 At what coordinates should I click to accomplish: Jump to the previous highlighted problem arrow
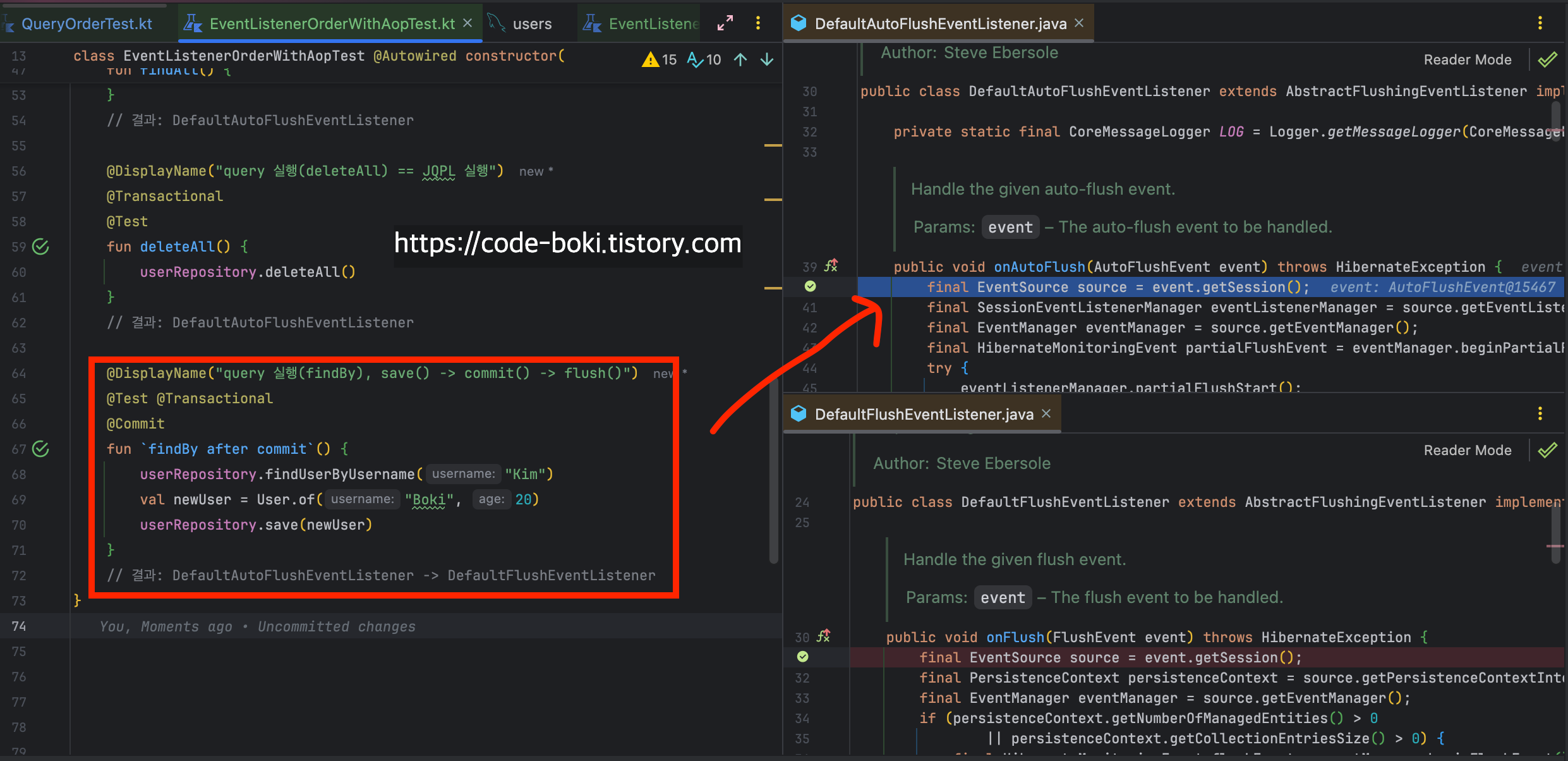[x=740, y=59]
